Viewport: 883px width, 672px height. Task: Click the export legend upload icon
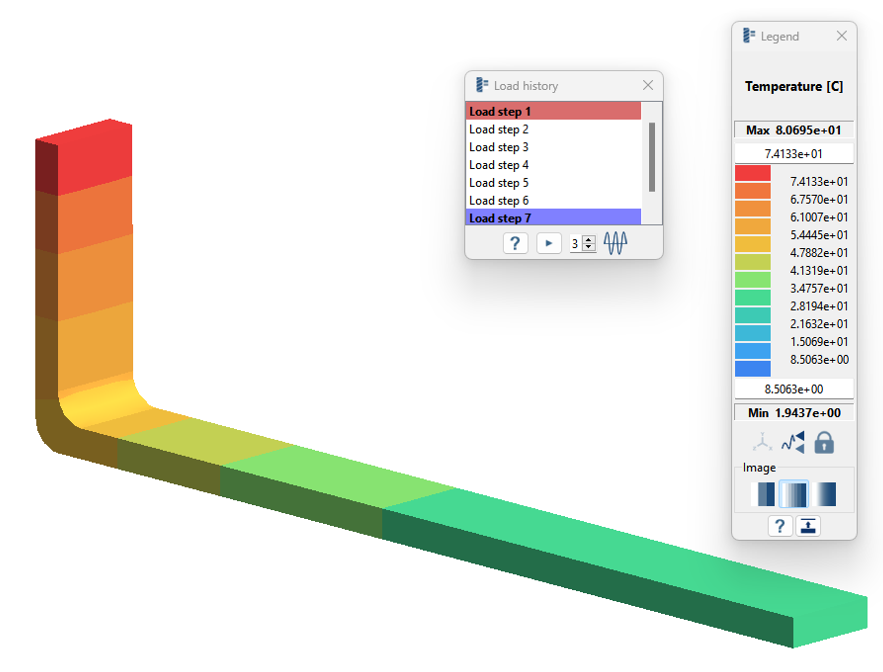click(808, 526)
